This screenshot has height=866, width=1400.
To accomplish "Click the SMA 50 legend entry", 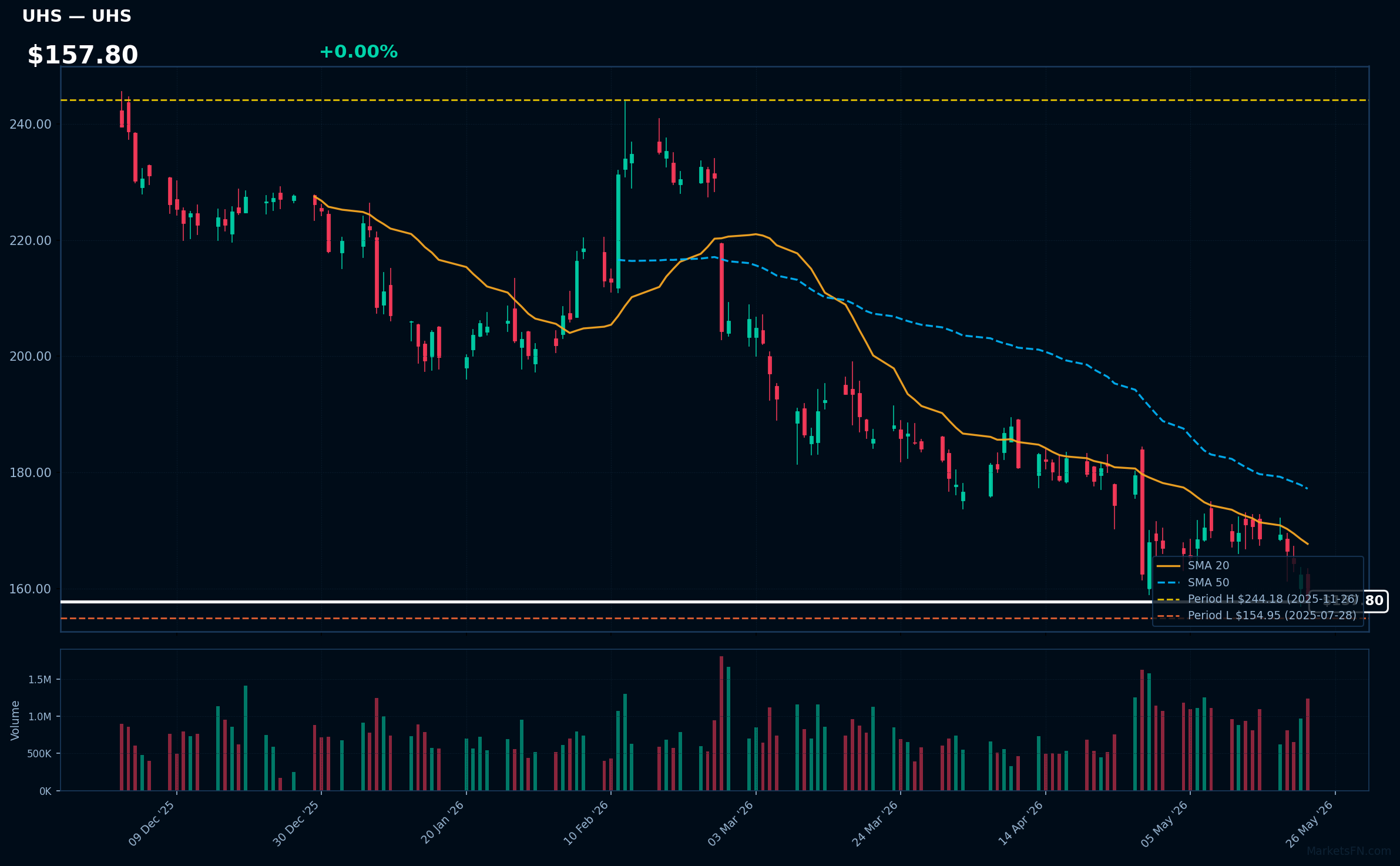I will (1193, 582).
